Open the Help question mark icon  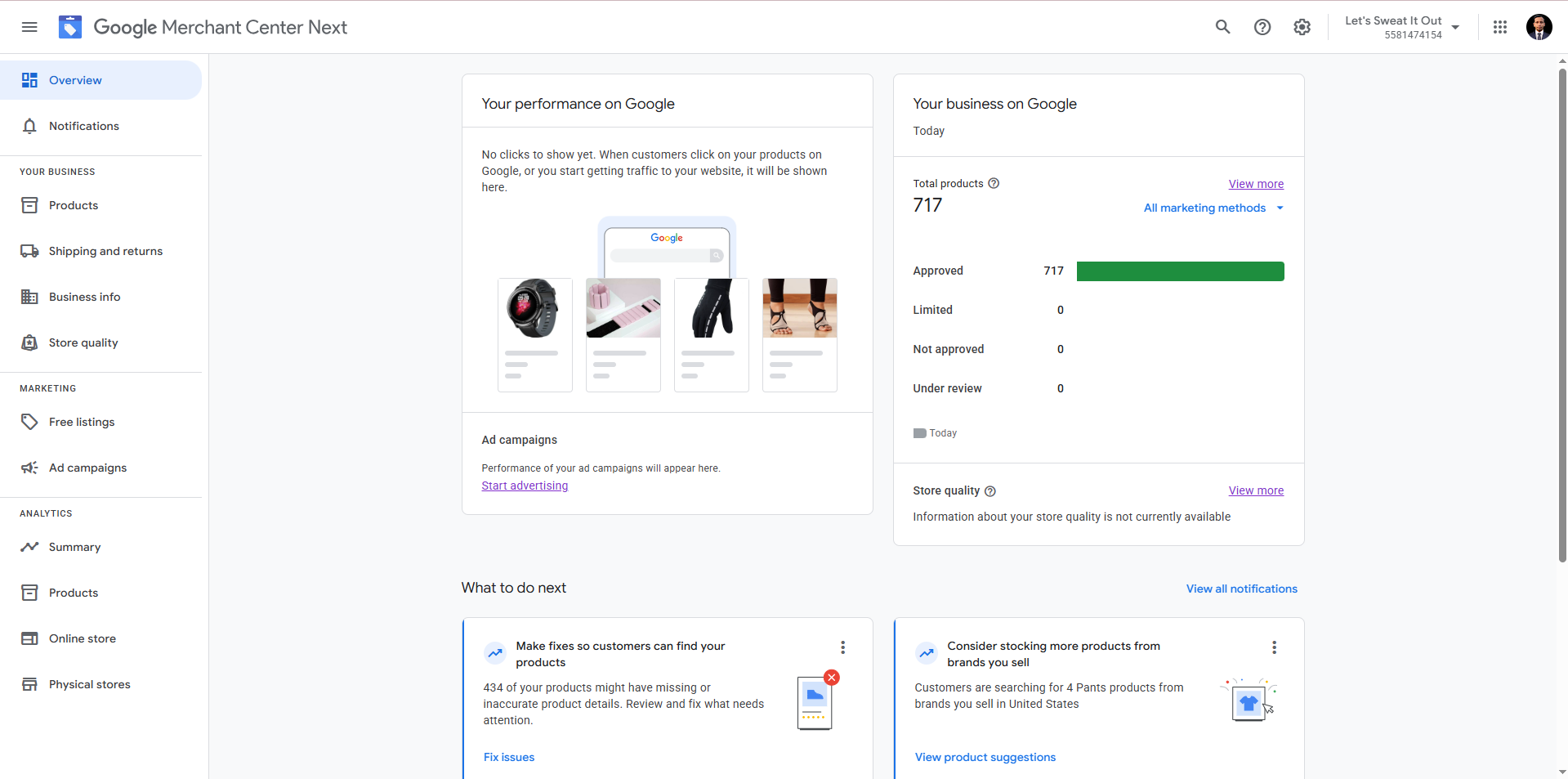1262,27
